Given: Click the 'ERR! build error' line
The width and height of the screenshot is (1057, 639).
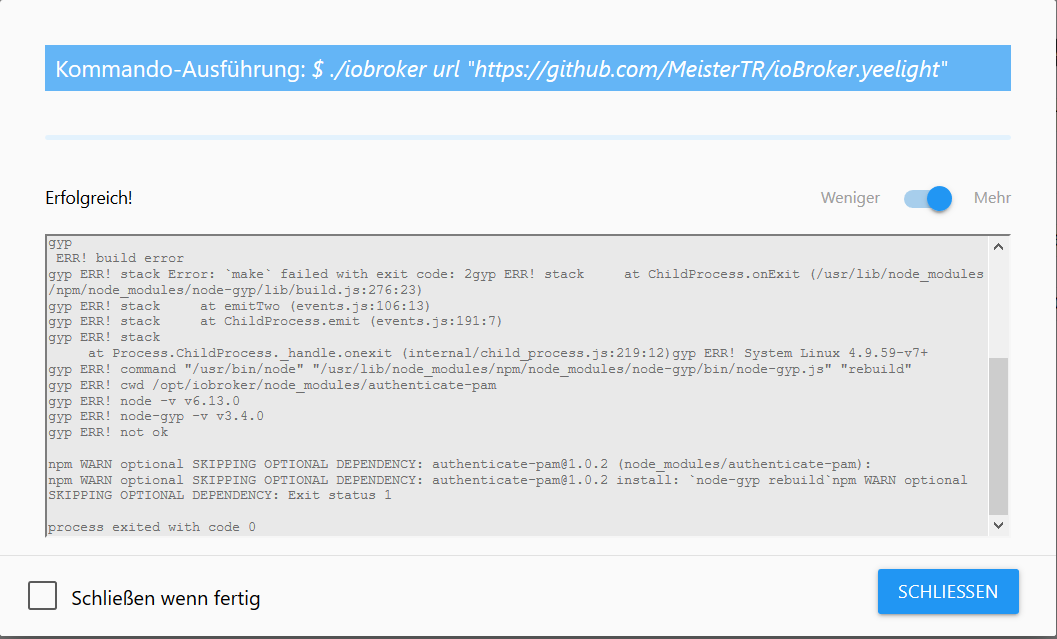Looking at the screenshot, I should 120,258.
